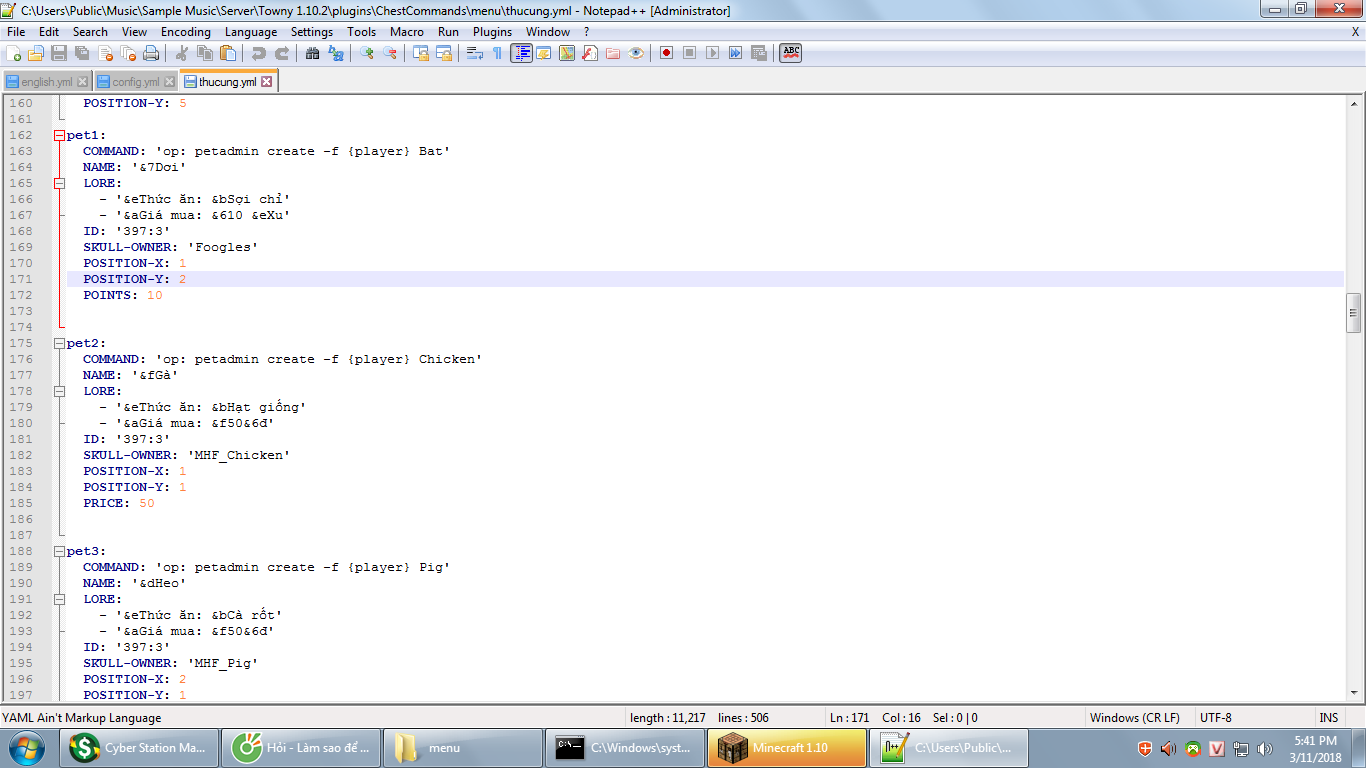This screenshot has width=1366, height=768.
Task: Toggle file monitoring eye icon
Action: point(636,53)
